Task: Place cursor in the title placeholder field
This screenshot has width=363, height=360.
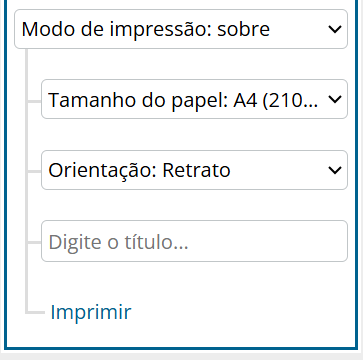Action: (x=194, y=241)
